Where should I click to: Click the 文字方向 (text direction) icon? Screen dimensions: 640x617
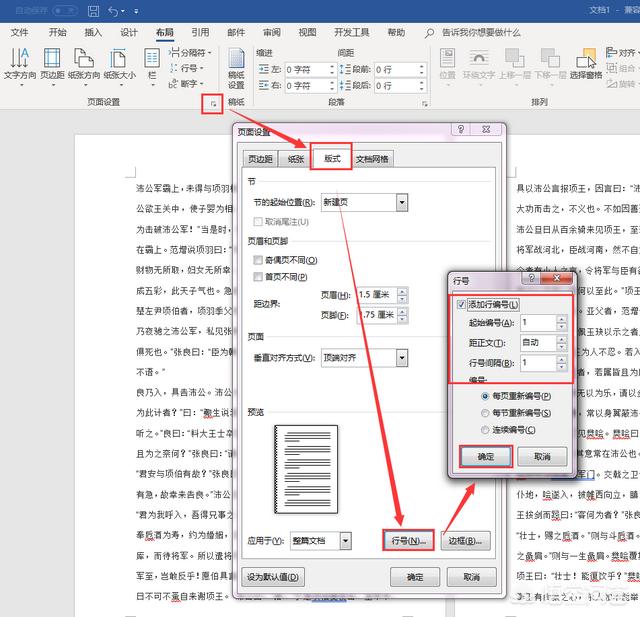tap(20, 62)
